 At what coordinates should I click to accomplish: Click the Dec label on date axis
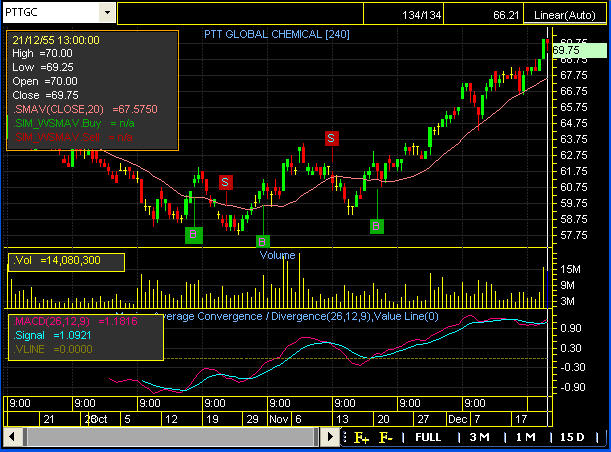[x=457, y=419]
